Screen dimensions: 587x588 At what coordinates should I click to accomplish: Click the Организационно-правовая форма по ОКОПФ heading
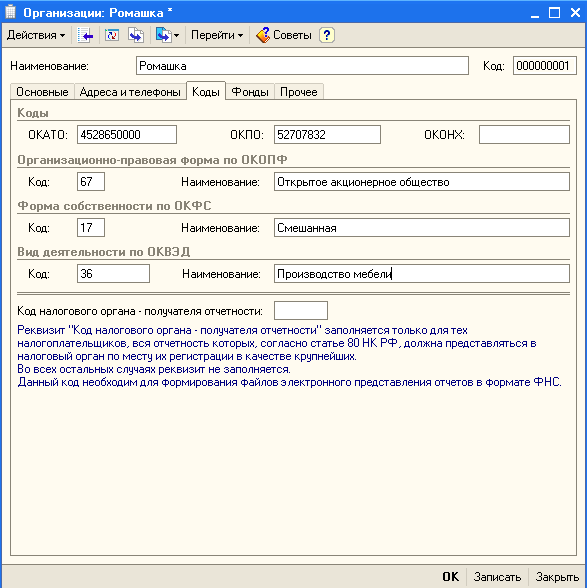(152, 160)
